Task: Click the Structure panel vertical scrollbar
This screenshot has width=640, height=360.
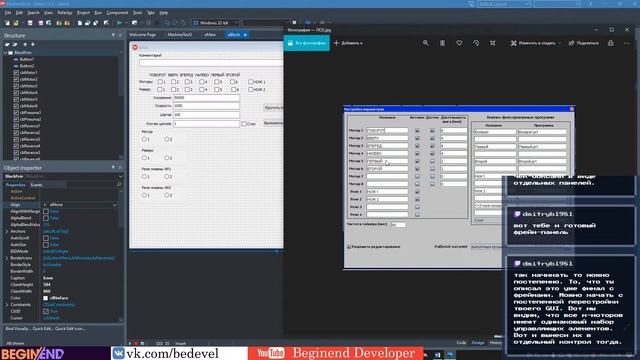Action: 121,104
